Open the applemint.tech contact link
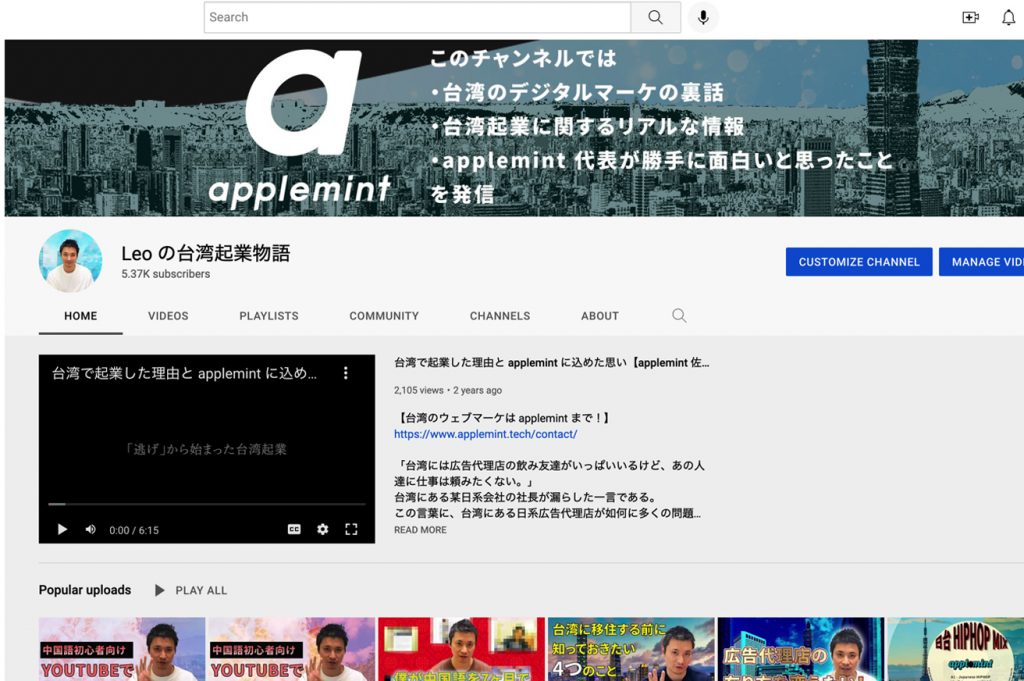Screen dimensions: 1024x681 [x=485, y=434]
